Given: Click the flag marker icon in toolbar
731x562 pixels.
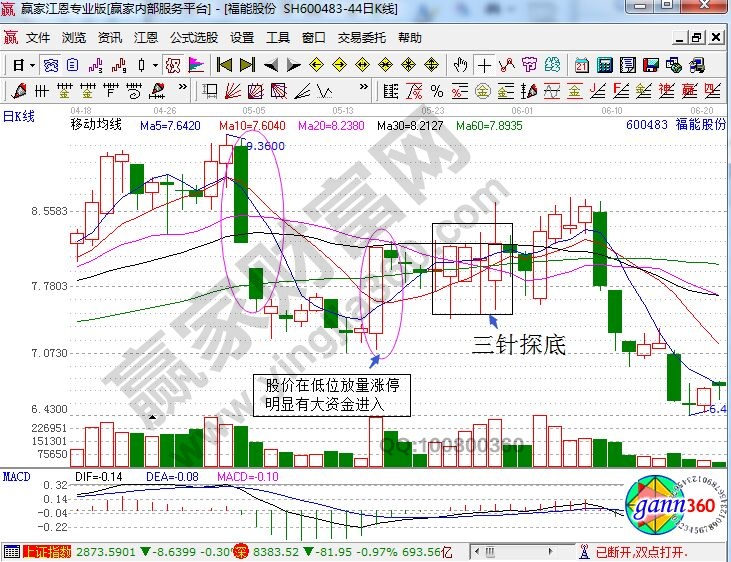Looking at the screenshot, I should click(x=194, y=65).
